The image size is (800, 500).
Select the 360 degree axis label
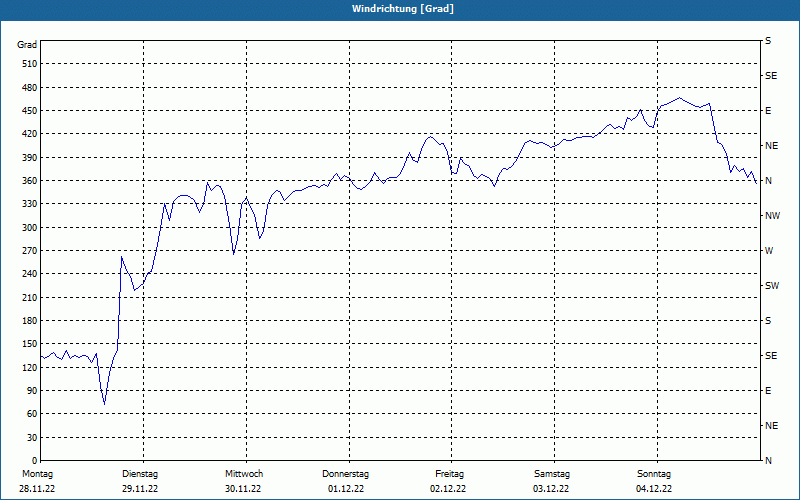point(30,181)
